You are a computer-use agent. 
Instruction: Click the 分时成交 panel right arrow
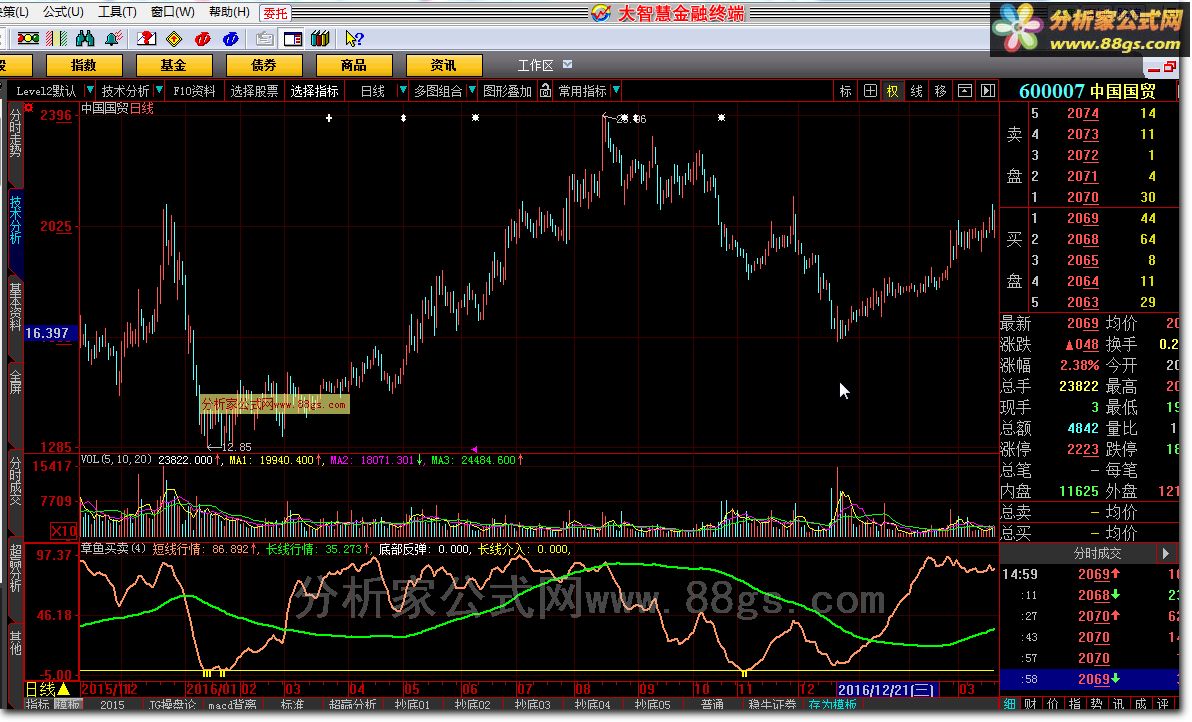1165,553
